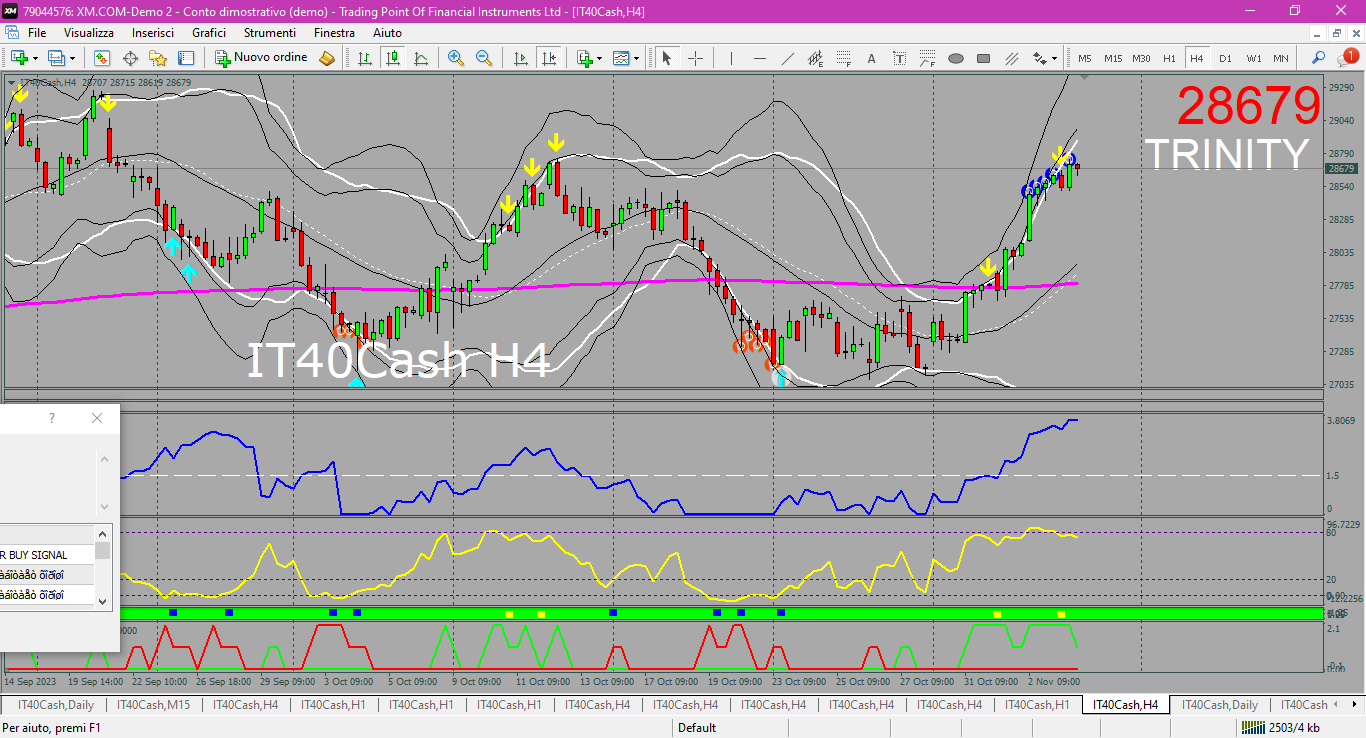
Task: Set timeframe to W1
Action: (x=1253, y=58)
